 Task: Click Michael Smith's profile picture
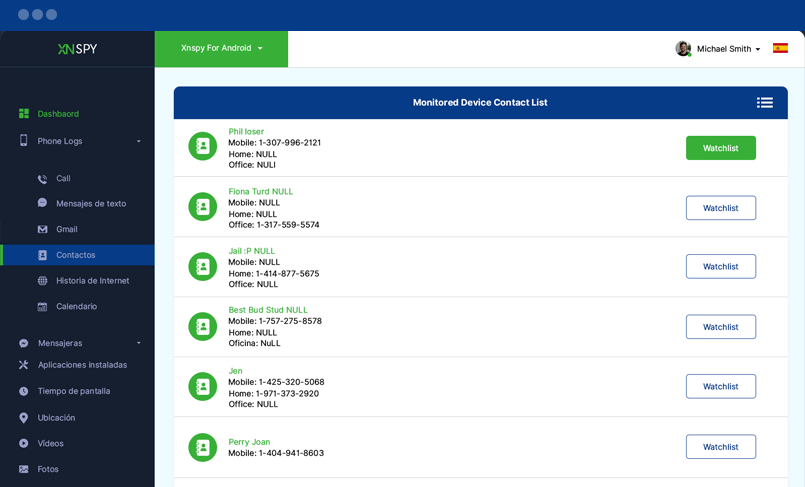[x=683, y=48]
